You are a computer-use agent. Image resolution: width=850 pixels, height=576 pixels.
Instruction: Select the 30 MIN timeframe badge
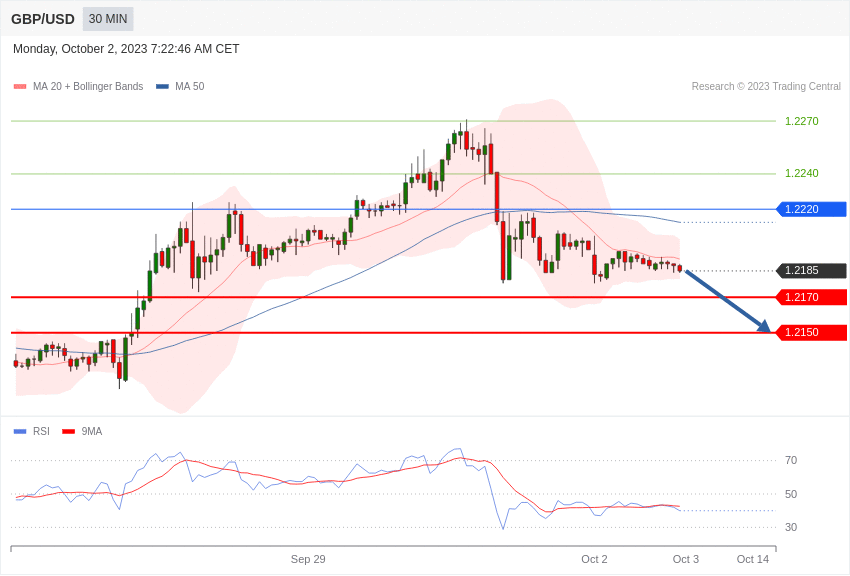click(x=108, y=19)
